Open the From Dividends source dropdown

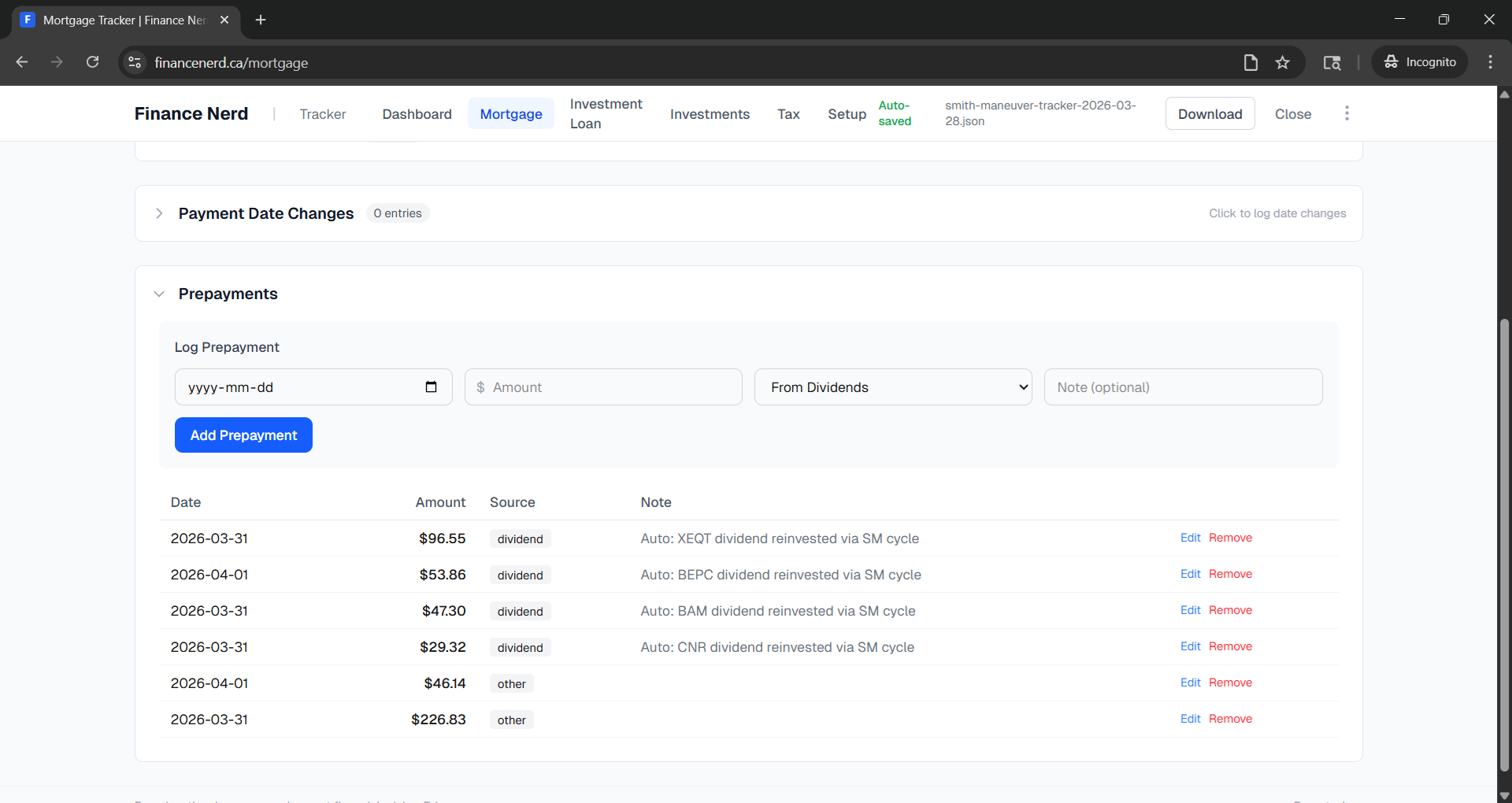point(892,387)
